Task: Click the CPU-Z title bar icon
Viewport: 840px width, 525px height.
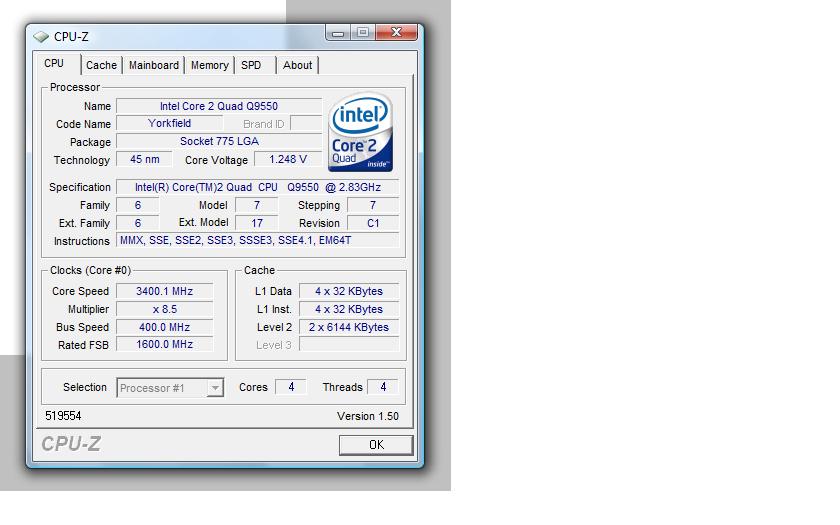Action: (41, 36)
